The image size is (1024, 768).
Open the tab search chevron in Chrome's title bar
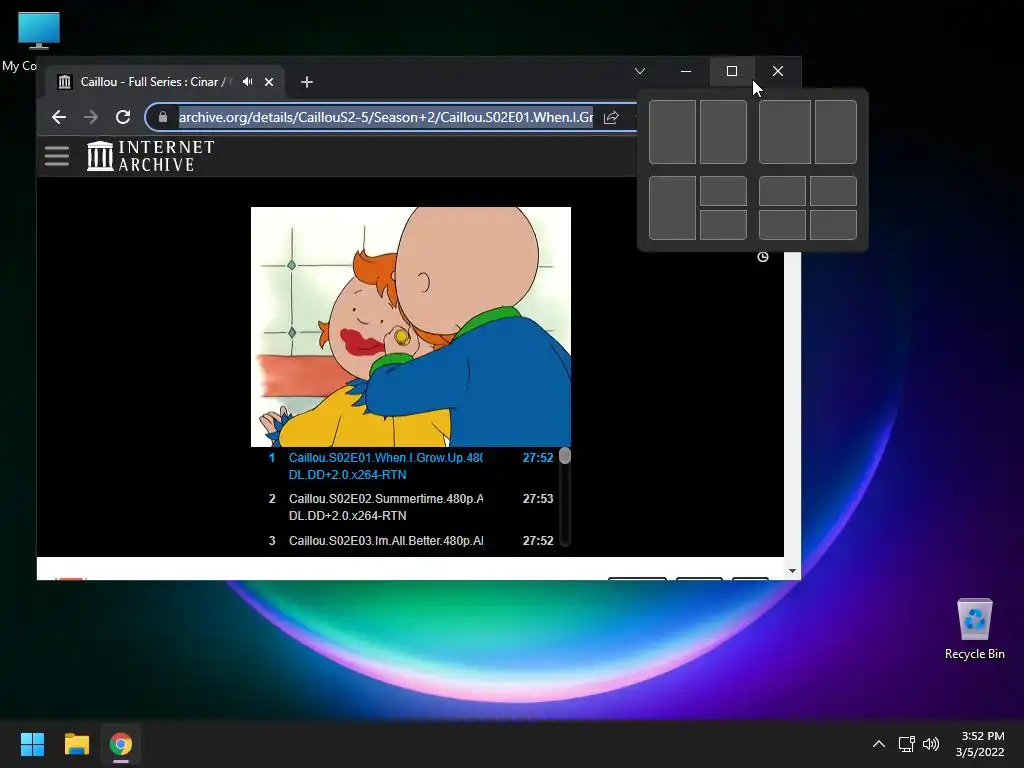[640, 71]
